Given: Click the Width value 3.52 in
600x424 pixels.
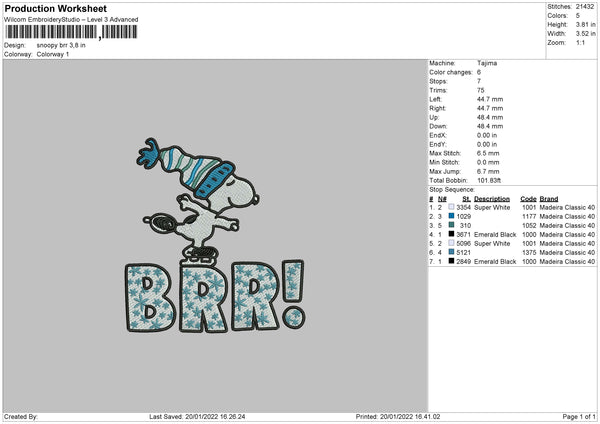Looking at the screenshot, I should click(585, 34).
